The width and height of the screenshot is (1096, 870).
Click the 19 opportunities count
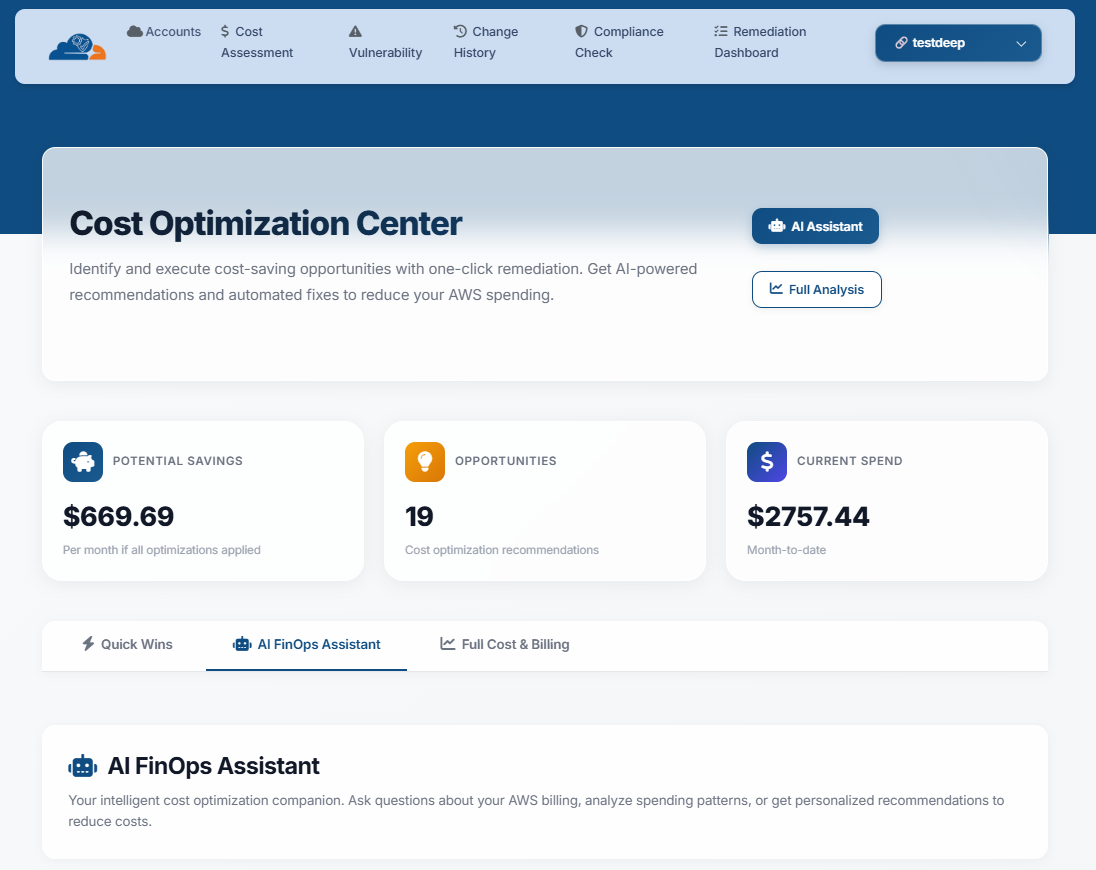point(419,516)
